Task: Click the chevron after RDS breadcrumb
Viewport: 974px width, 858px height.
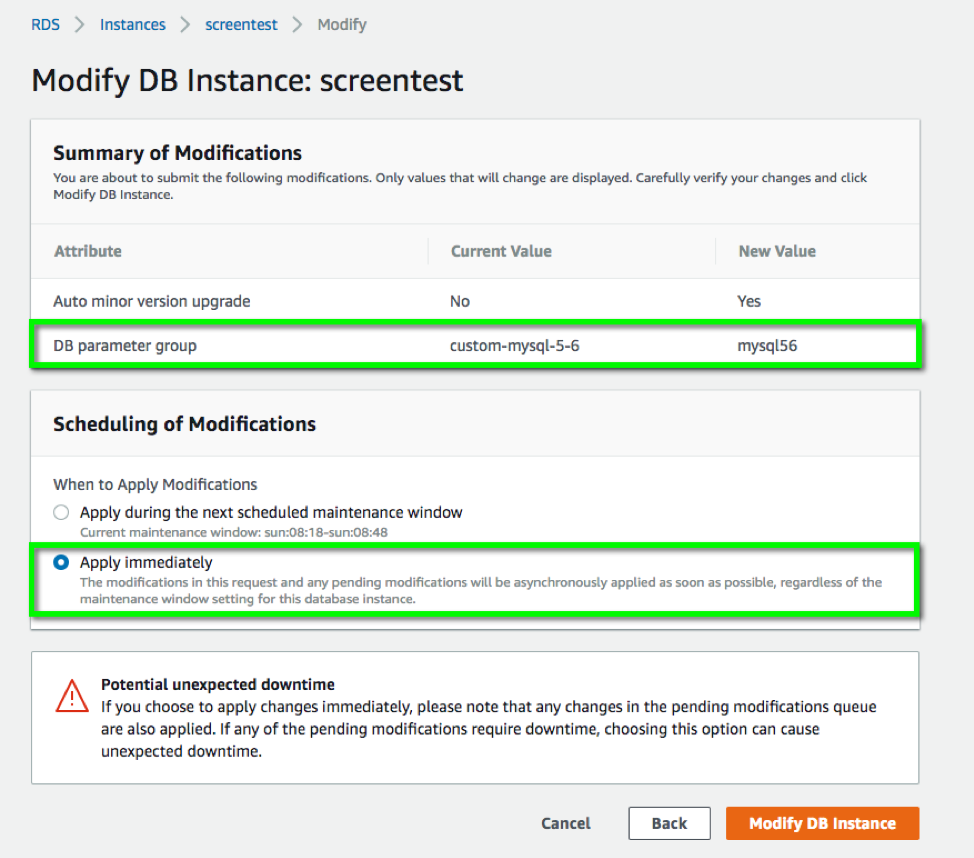Action: pyautogui.click(x=80, y=25)
